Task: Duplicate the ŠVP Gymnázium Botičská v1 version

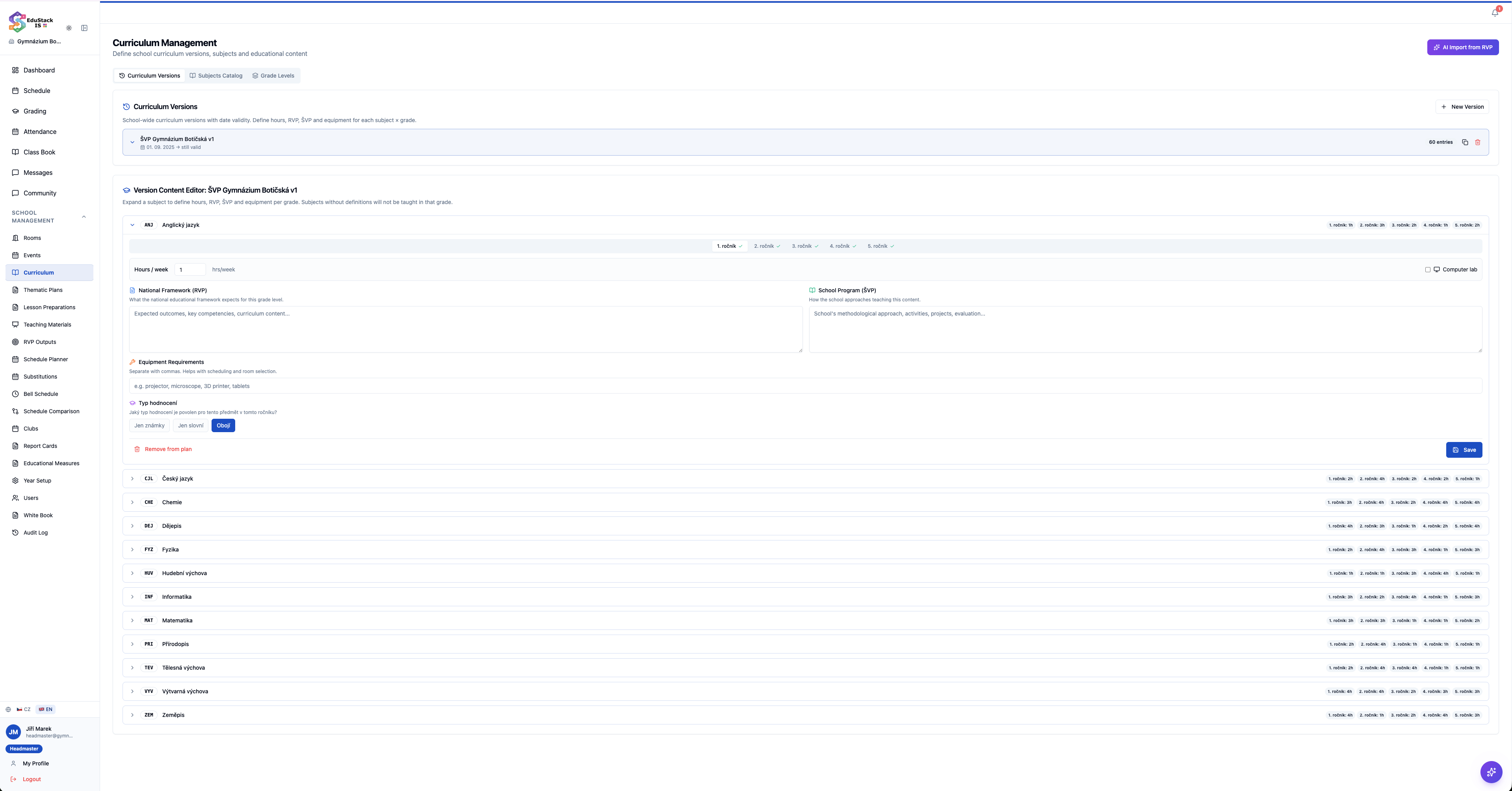Action: click(1465, 142)
